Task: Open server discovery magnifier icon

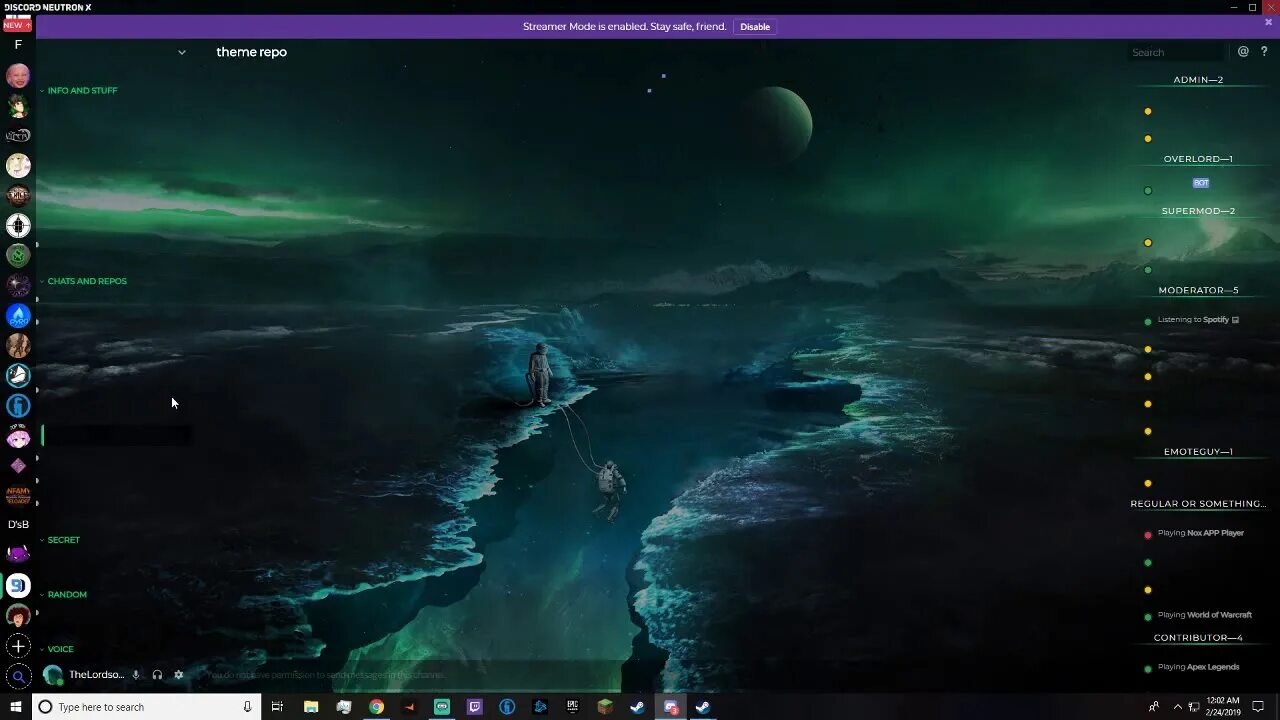Action: [18, 677]
